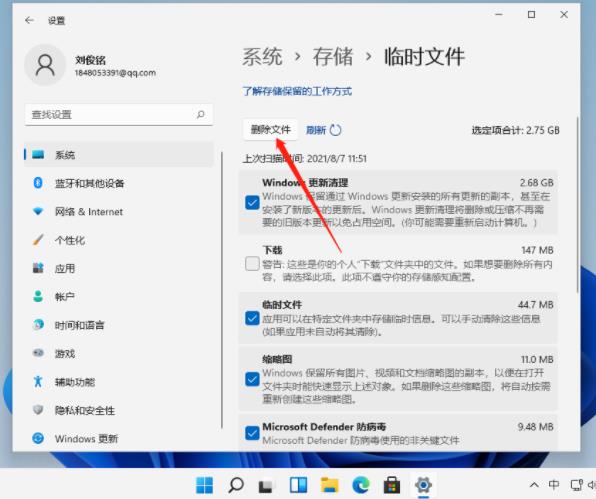The height and width of the screenshot is (499, 596).
Task: Click the 2.68 GB size value
Action: coord(537,183)
